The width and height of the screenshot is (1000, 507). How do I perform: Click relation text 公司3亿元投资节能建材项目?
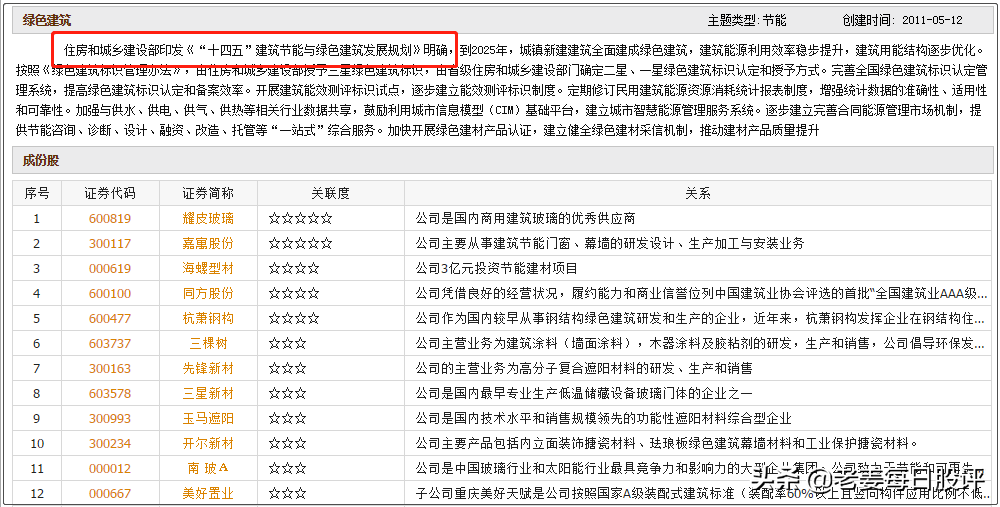coord(496,268)
